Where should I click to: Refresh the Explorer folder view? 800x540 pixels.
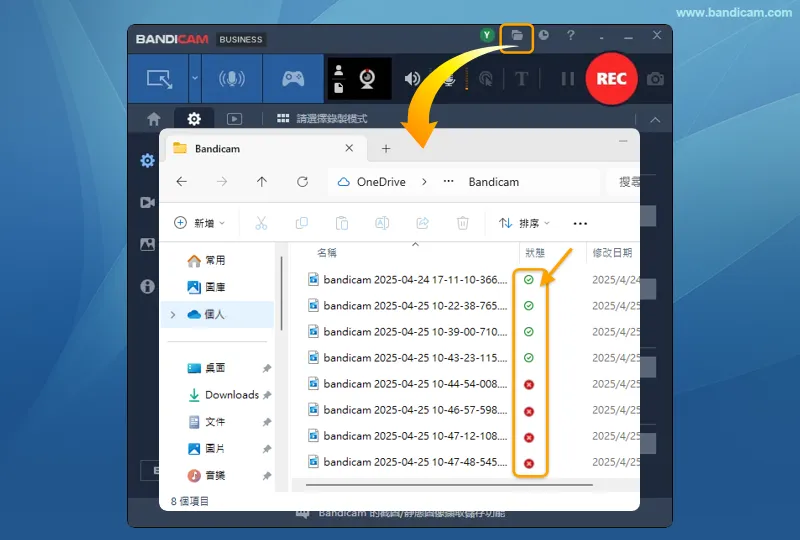pos(303,182)
